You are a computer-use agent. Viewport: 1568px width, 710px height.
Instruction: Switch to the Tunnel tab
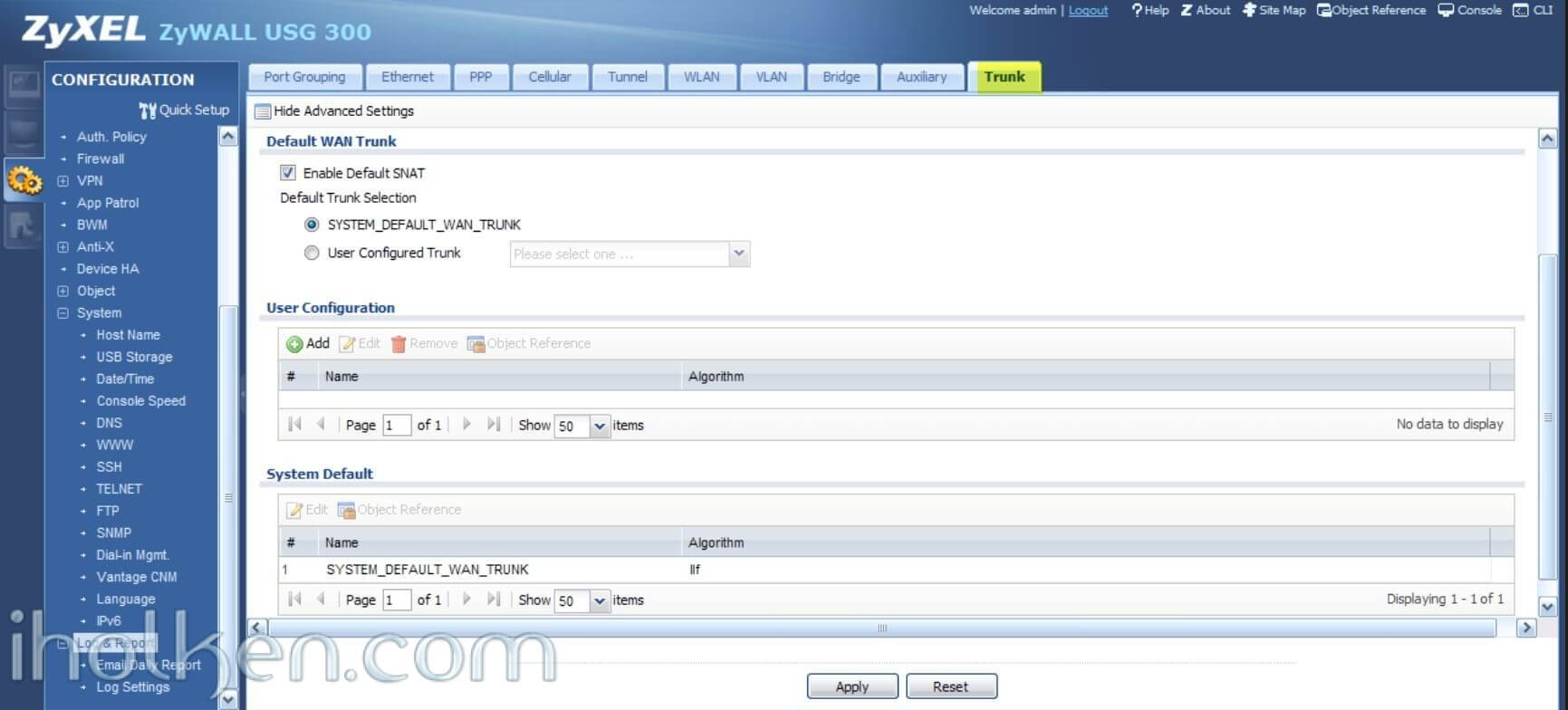pos(628,77)
